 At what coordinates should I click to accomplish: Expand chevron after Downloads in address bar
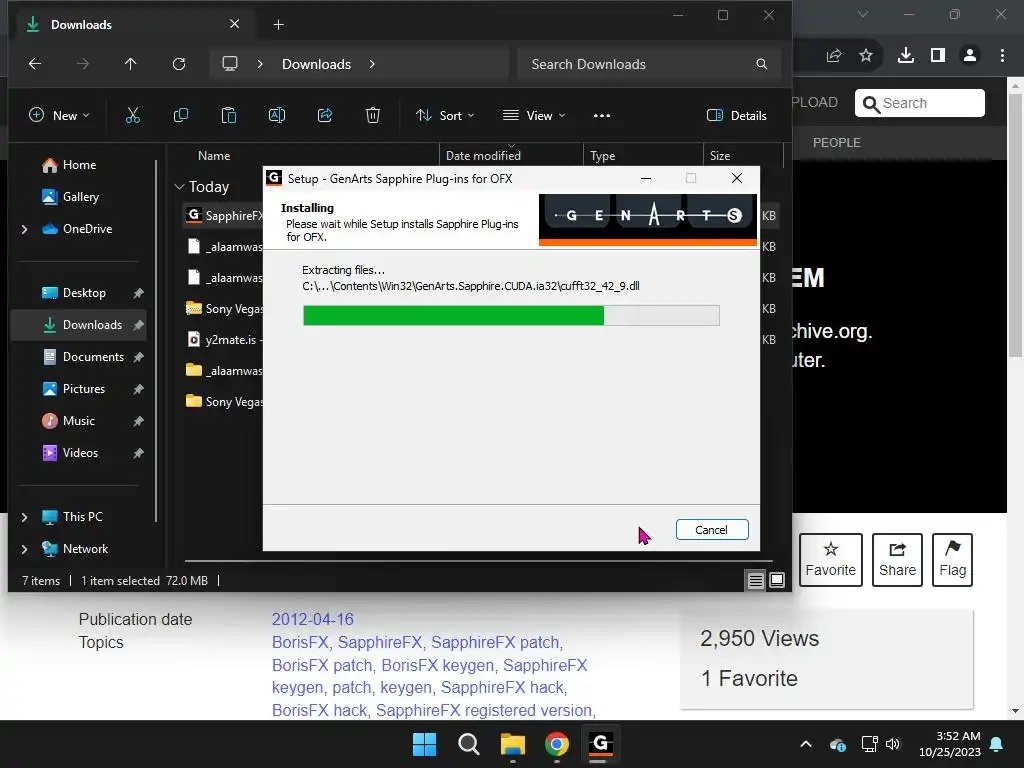[x=372, y=64]
